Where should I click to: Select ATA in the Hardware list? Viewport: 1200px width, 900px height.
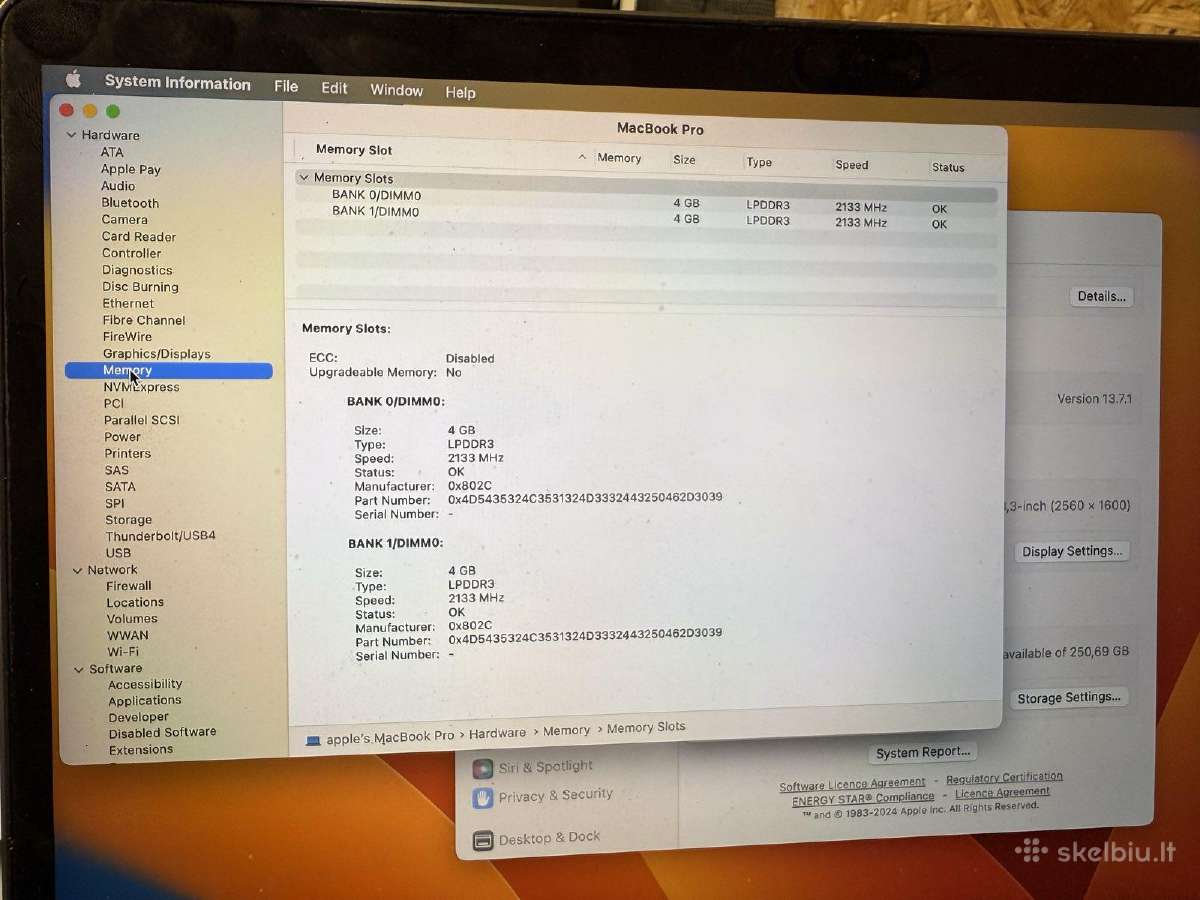click(x=112, y=152)
